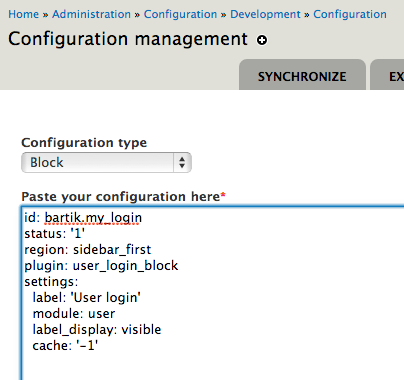Click the 'Configuration management' page title
404x380 pixels.
(128, 39)
